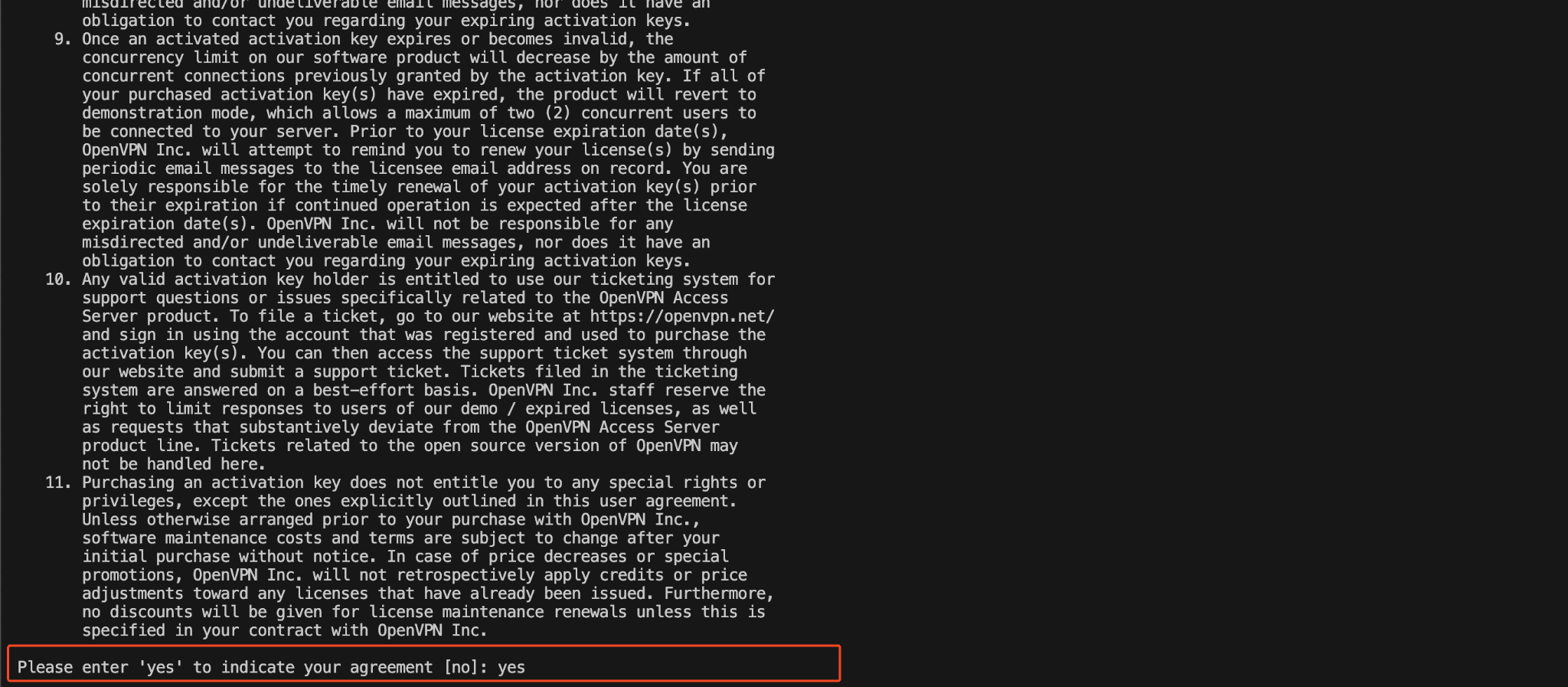Click 'not be handled here.' line
This screenshot has width=1568, height=687.
[x=174, y=464]
